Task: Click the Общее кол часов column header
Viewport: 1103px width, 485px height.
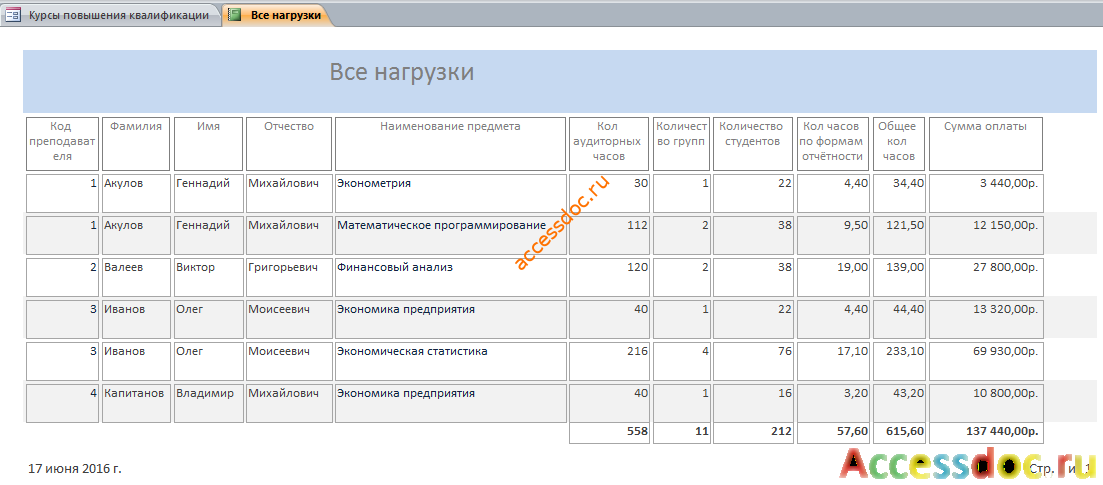Action: pos(898,144)
